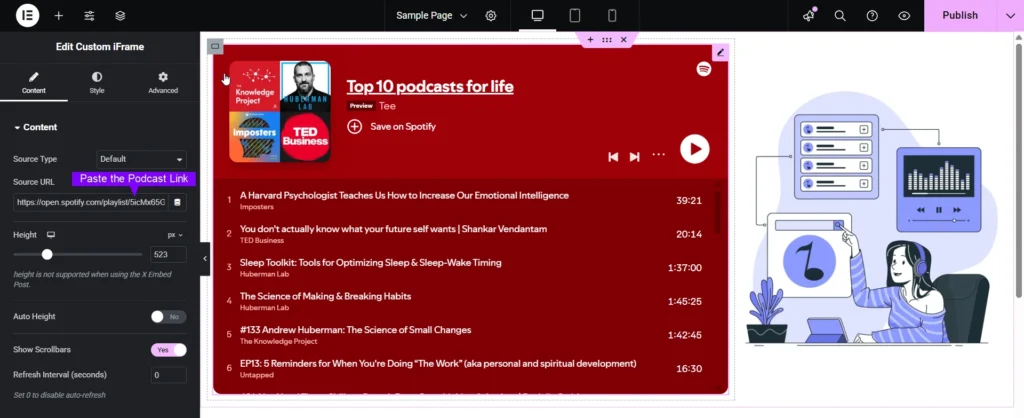The height and width of the screenshot is (418, 1024).
Task: Click the Save on Spotify button
Action: tap(391, 127)
